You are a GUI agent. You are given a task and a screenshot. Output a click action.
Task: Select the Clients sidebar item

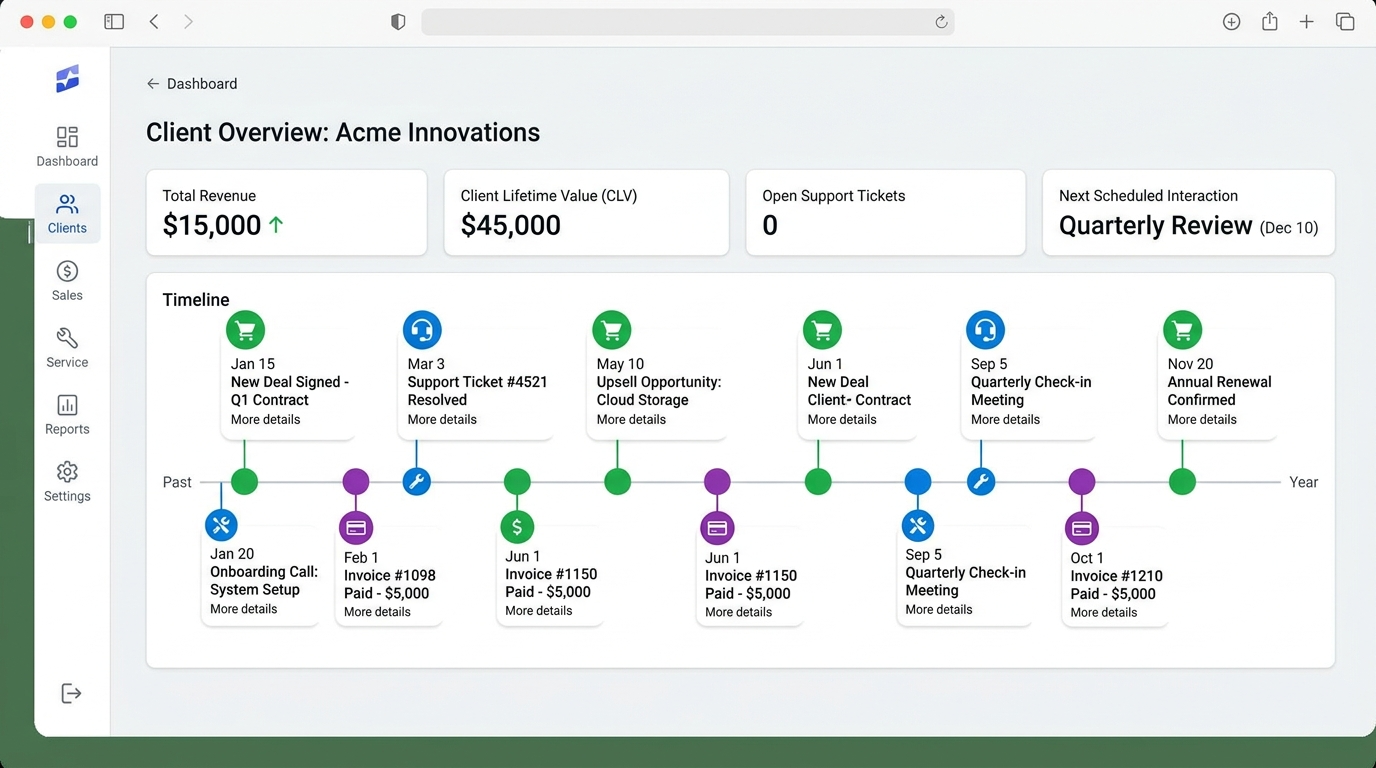click(x=67, y=213)
